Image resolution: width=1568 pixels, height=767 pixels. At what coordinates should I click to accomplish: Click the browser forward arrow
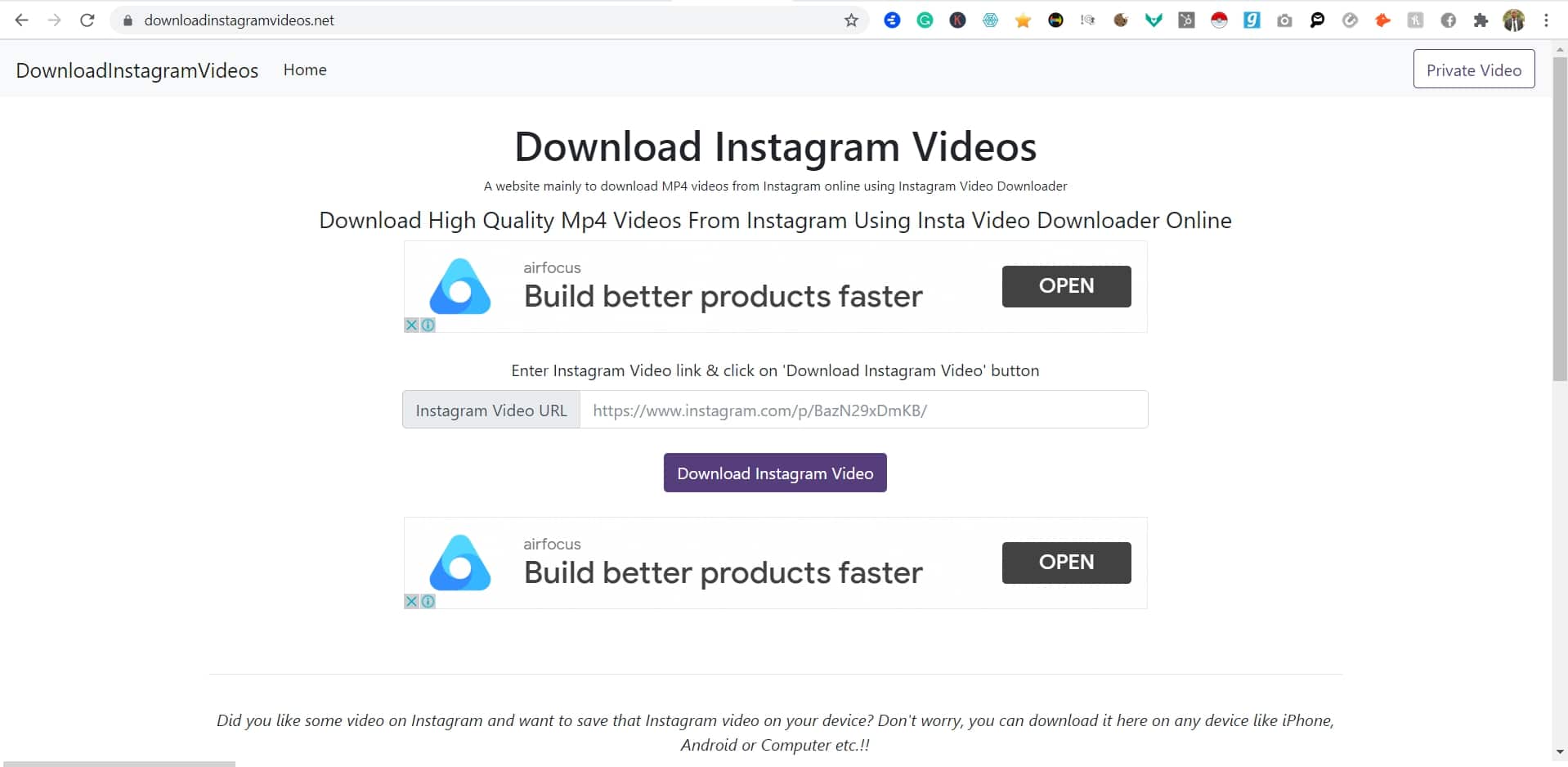54,20
